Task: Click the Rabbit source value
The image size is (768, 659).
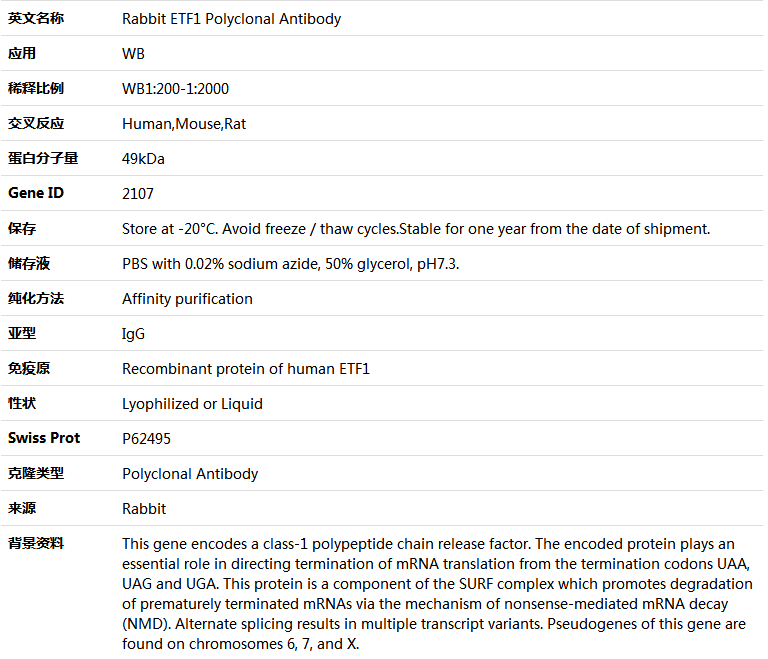Action: [144, 509]
